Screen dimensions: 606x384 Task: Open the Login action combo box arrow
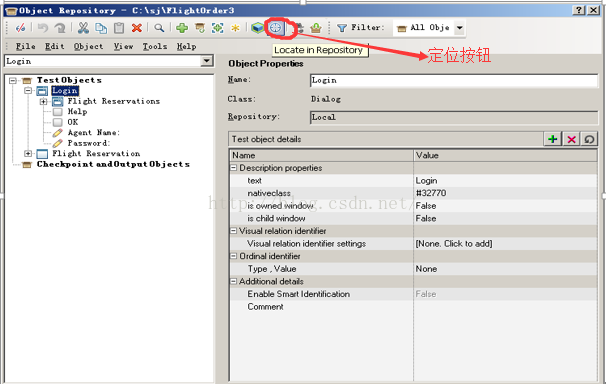point(207,61)
